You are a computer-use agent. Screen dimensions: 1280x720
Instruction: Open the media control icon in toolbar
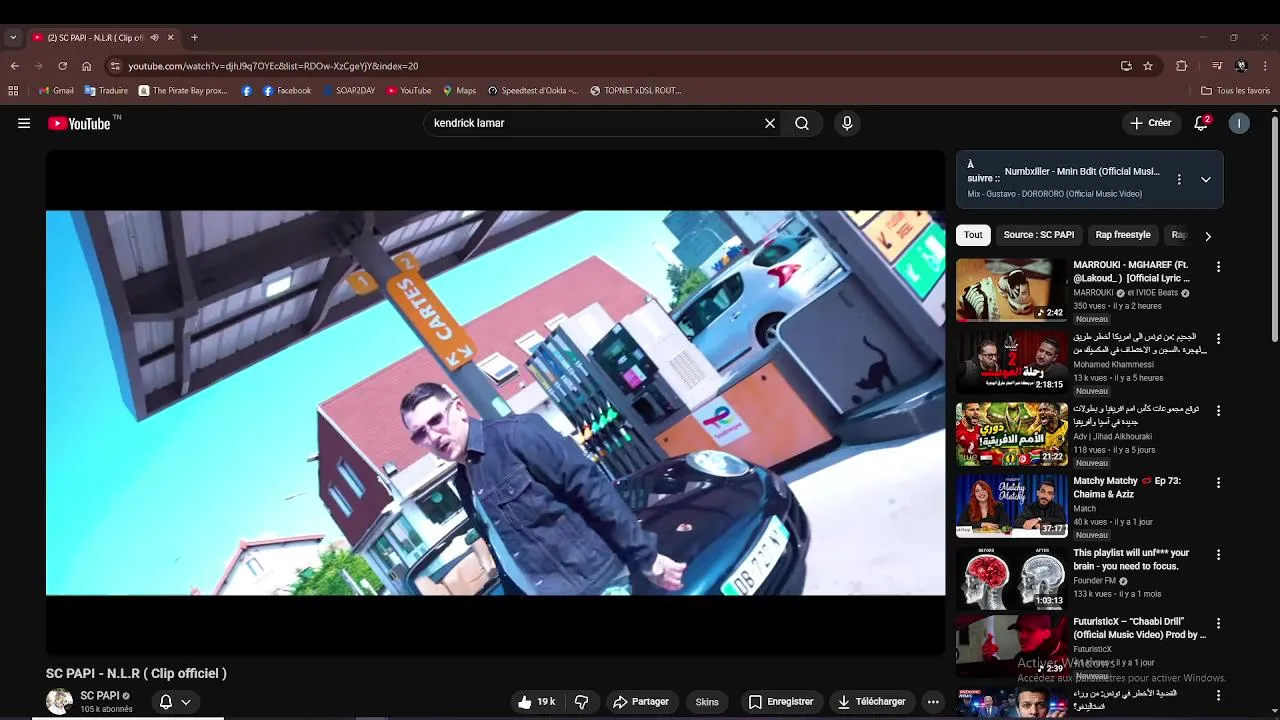(1217, 66)
